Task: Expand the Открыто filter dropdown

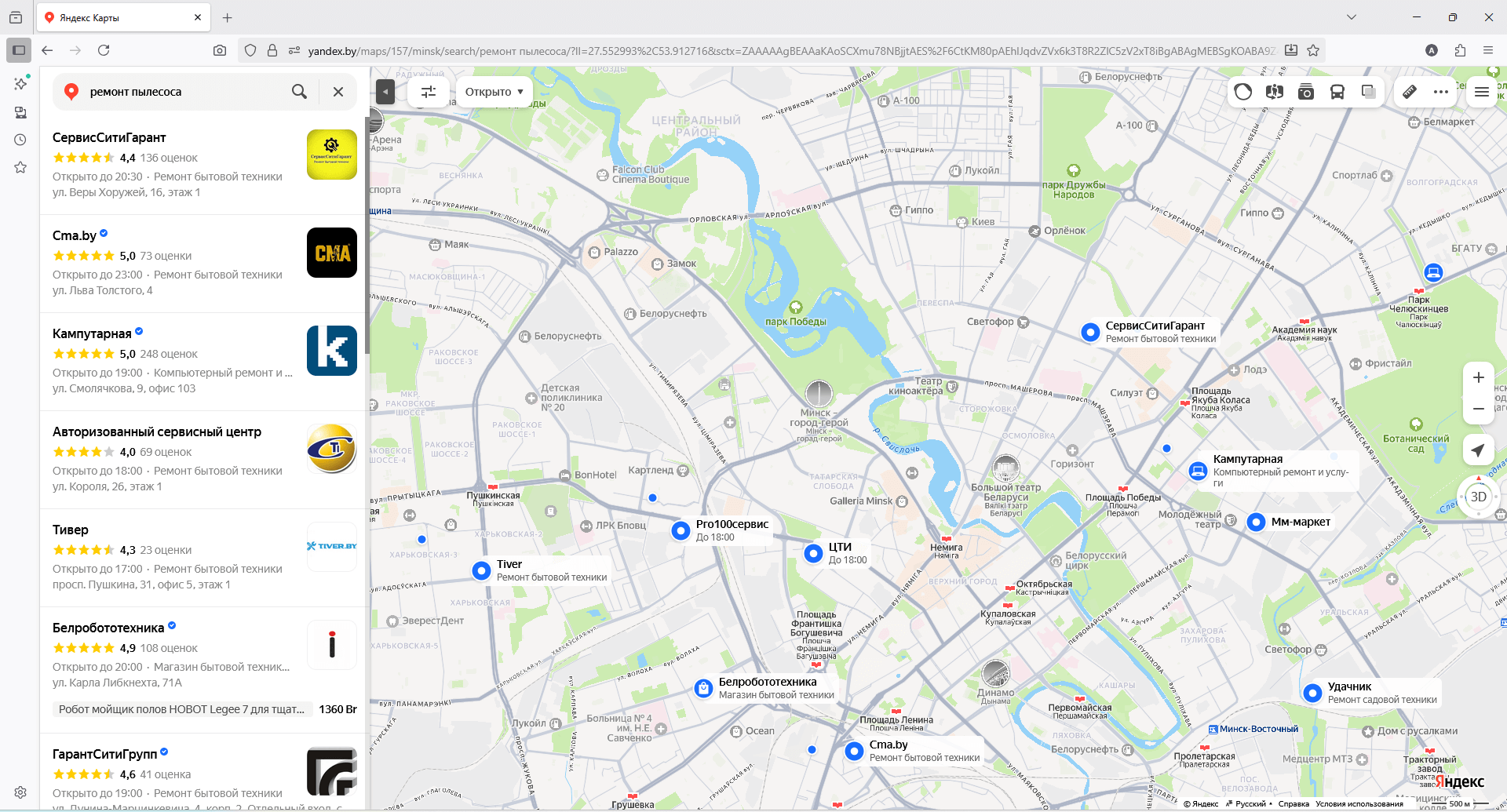Action: 494,92
